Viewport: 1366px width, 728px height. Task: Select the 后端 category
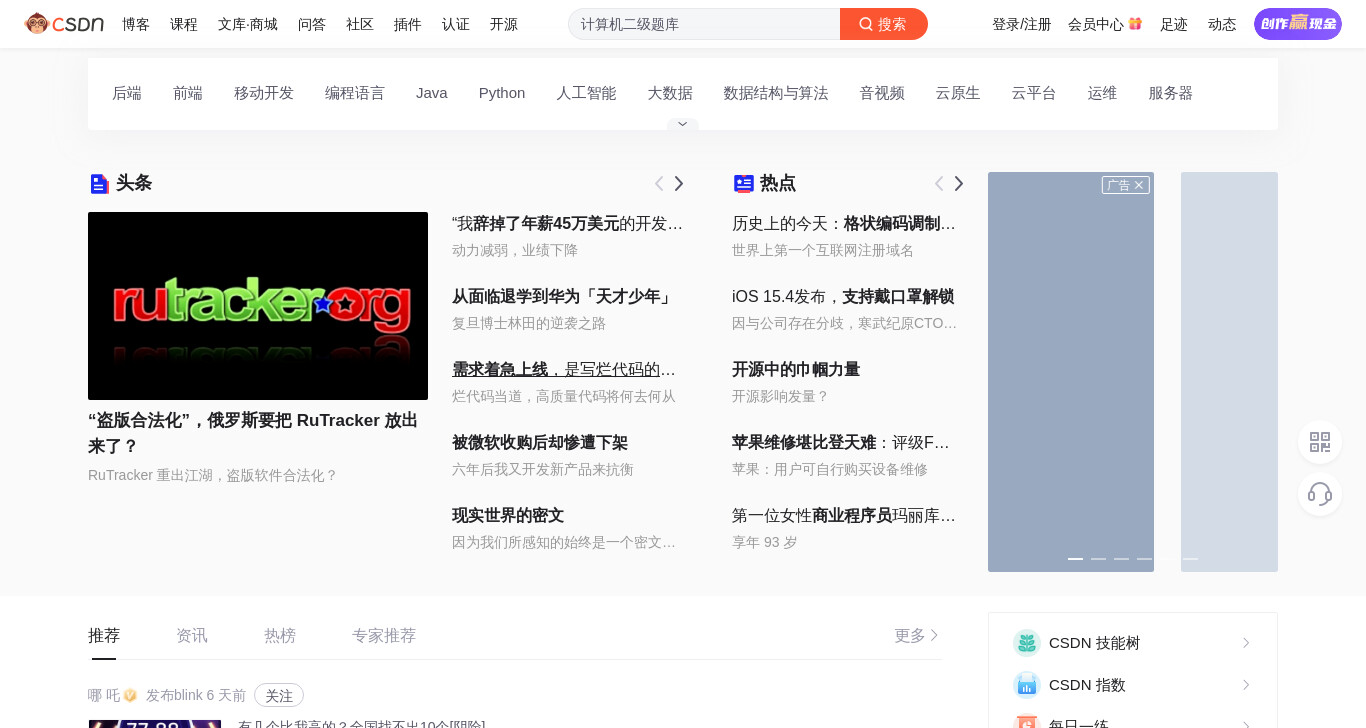tap(127, 93)
